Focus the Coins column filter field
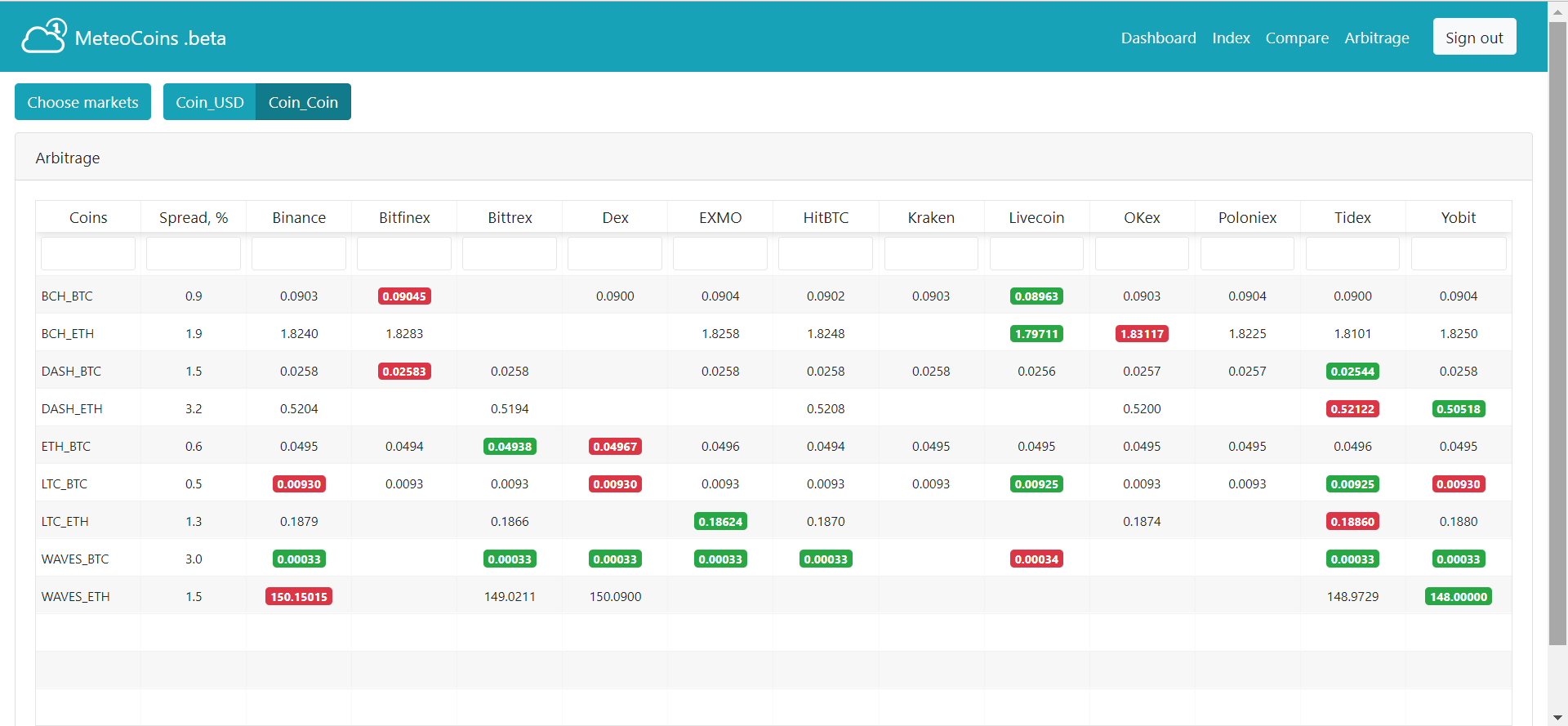The width and height of the screenshot is (1568, 726). point(88,254)
